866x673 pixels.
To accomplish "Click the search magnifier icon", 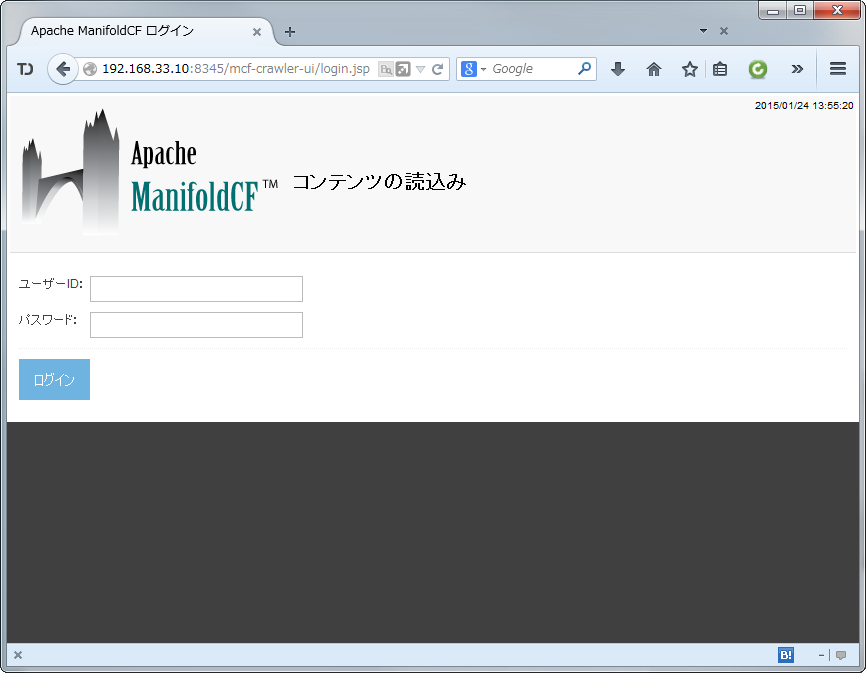I will tap(584, 68).
